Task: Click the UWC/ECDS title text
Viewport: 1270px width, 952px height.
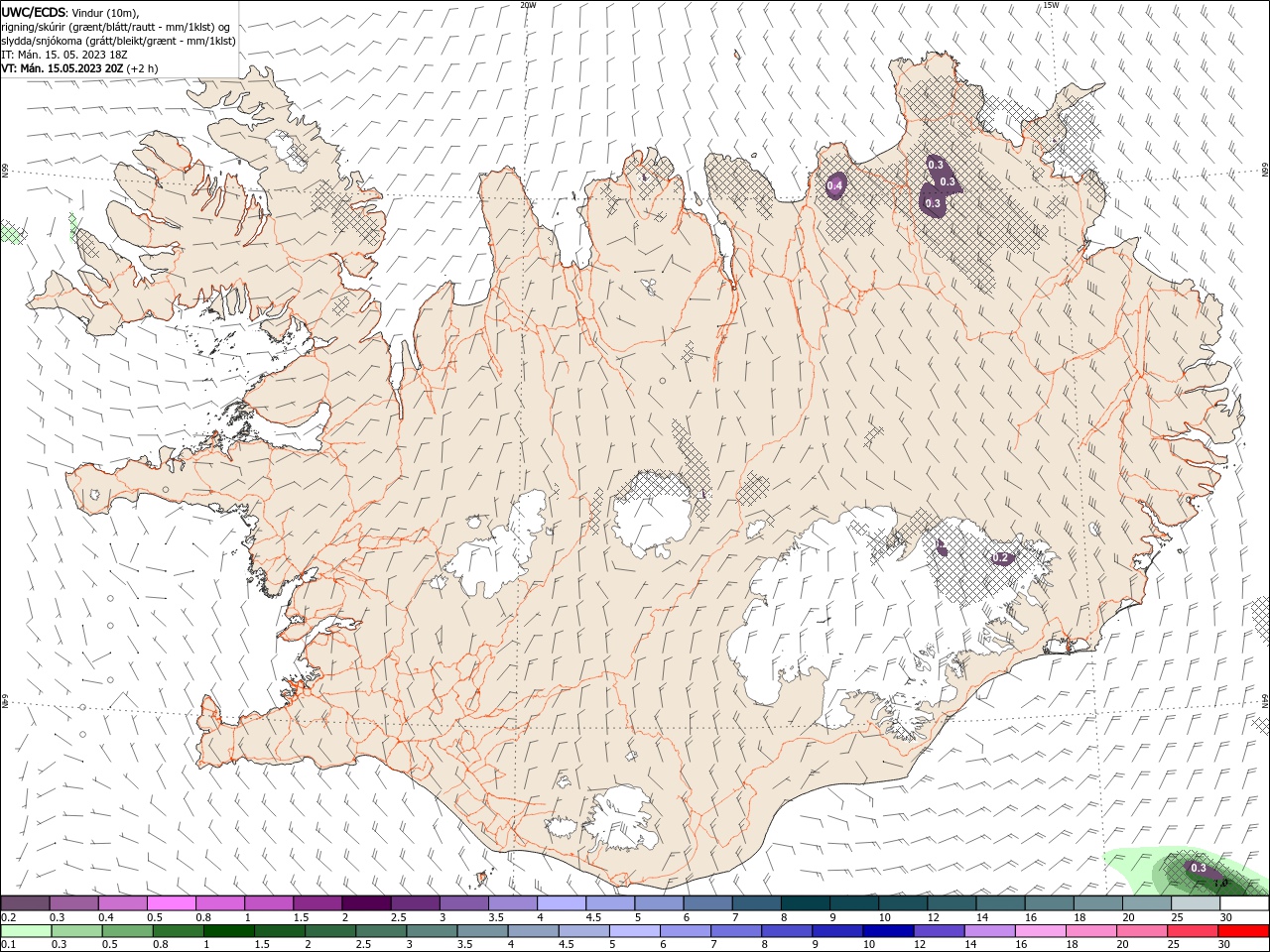Action: pyautogui.click(x=34, y=12)
